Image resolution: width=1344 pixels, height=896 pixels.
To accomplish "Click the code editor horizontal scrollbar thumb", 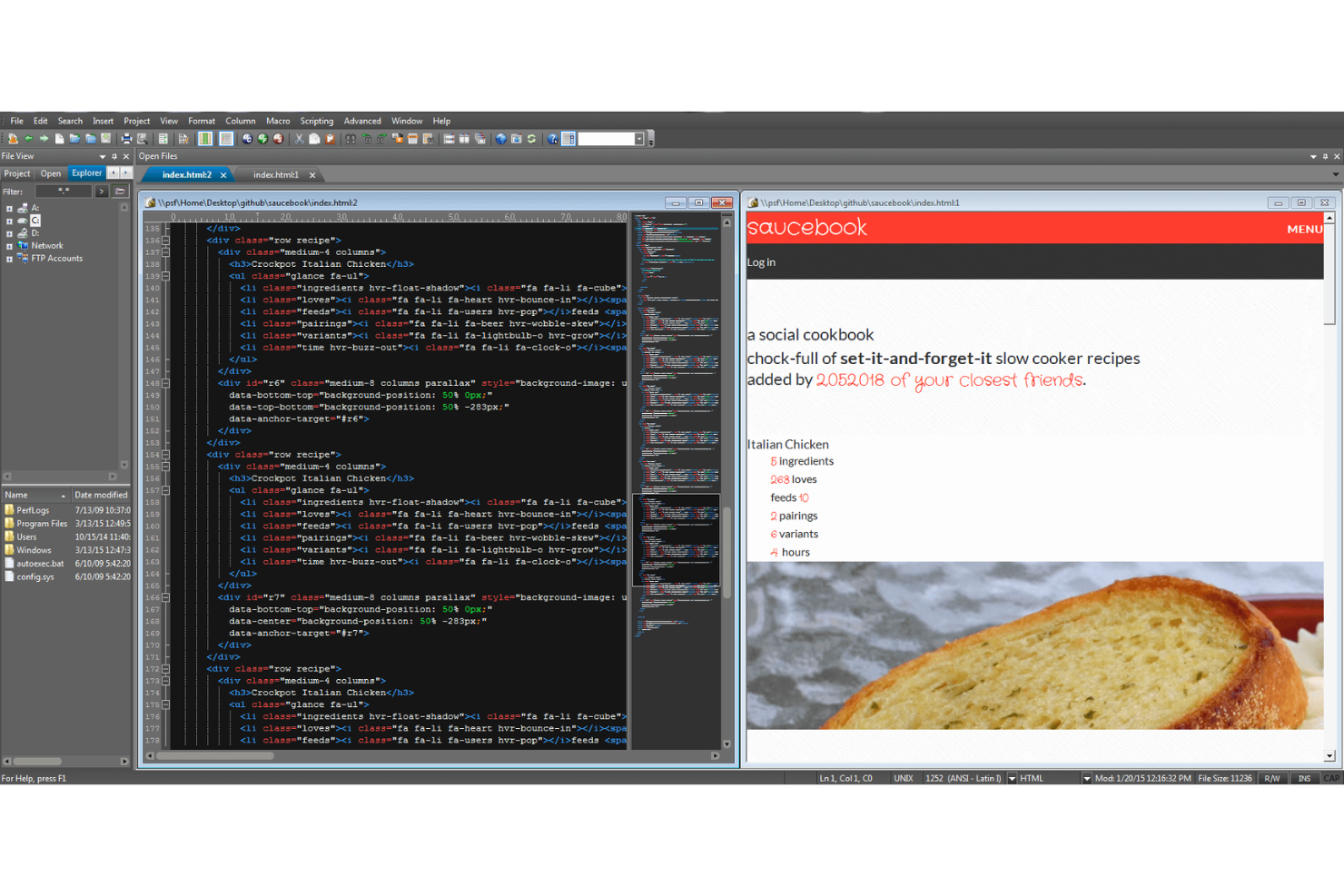I will [214, 755].
